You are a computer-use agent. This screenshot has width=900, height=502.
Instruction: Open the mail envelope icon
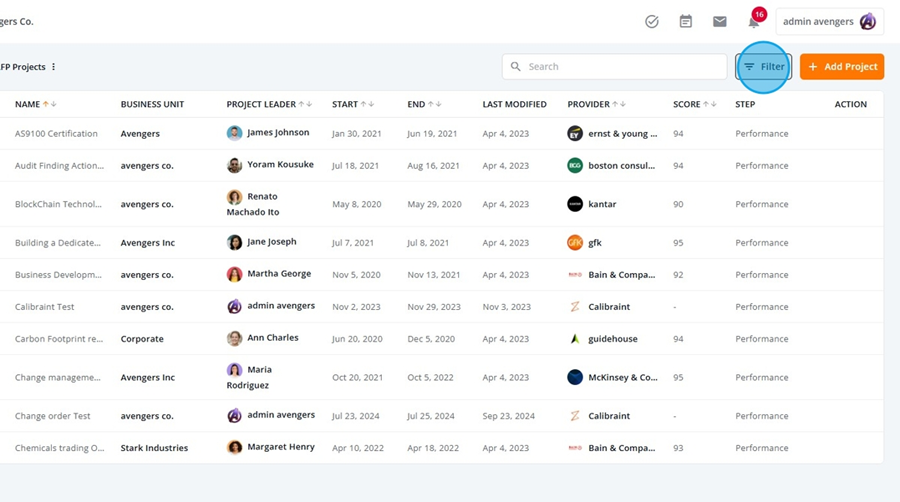click(x=719, y=22)
